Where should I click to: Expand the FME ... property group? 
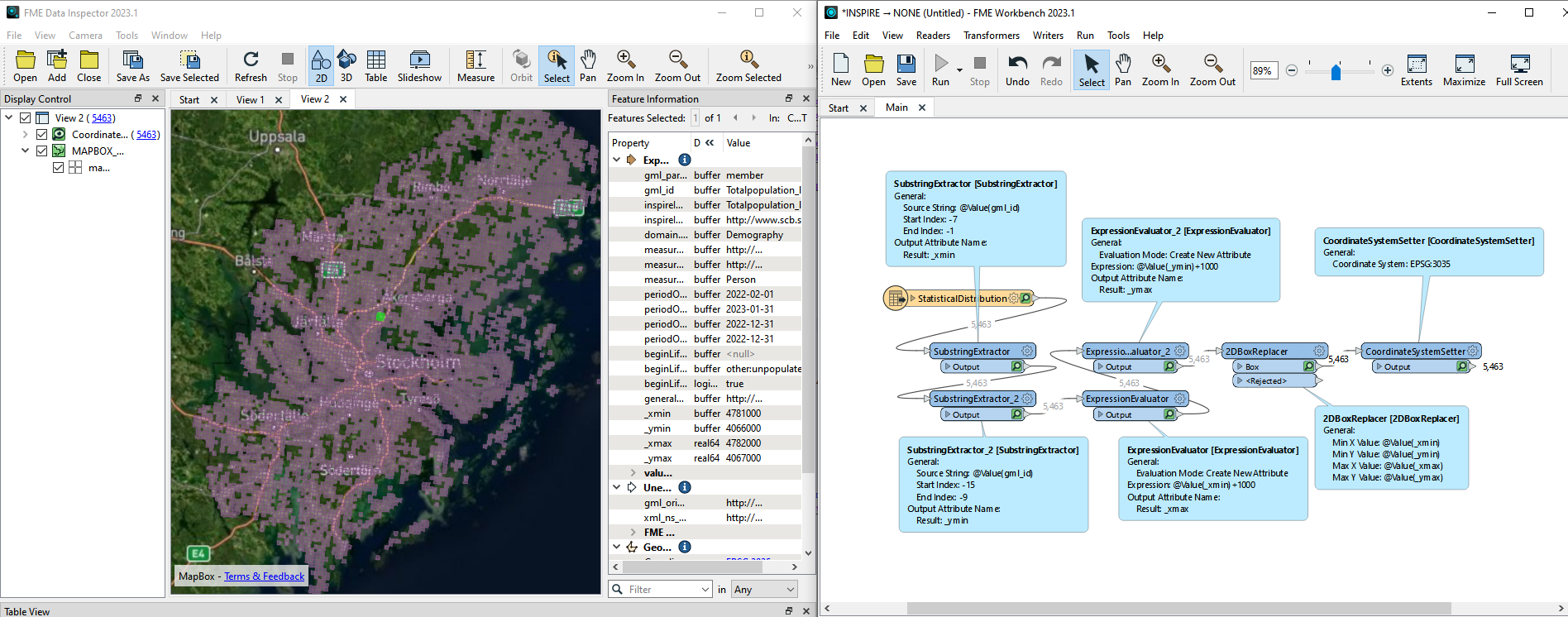click(x=633, y=532)
